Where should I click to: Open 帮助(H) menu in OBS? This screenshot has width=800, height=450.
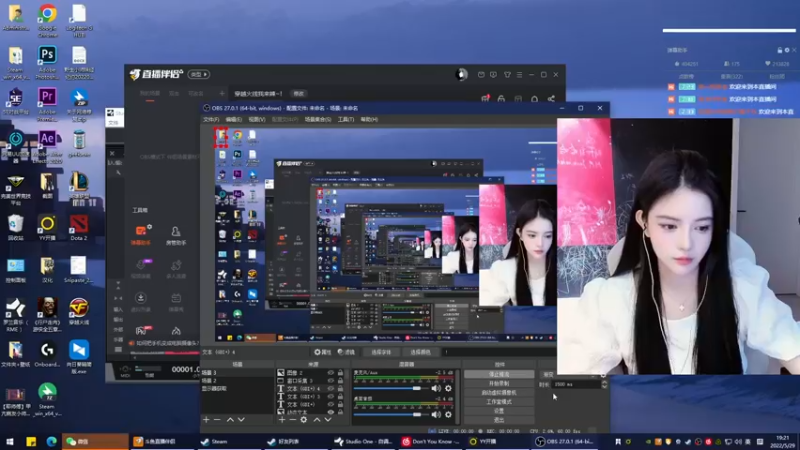pyautogui.click(x=369, y=119)
